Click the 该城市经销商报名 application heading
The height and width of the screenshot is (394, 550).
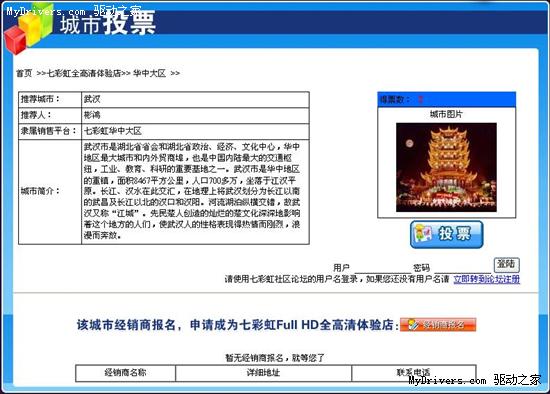coord(238,325)
